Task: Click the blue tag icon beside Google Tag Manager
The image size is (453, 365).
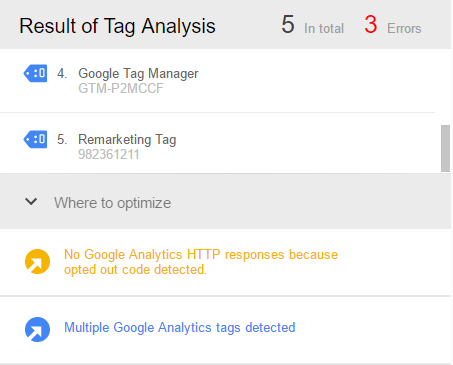Action: pyautogui.click(x=35, y=73)
